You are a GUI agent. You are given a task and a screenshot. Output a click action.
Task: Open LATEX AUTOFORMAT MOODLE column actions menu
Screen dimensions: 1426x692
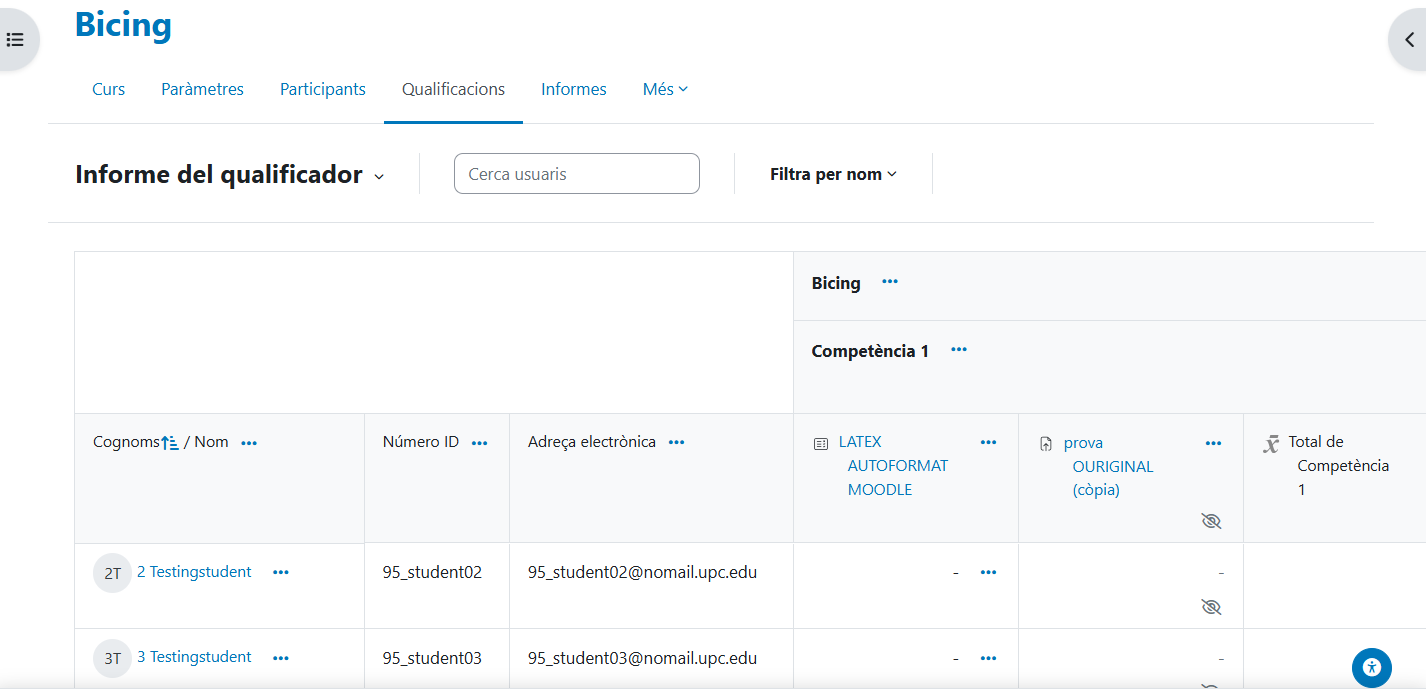coord(988,443)
